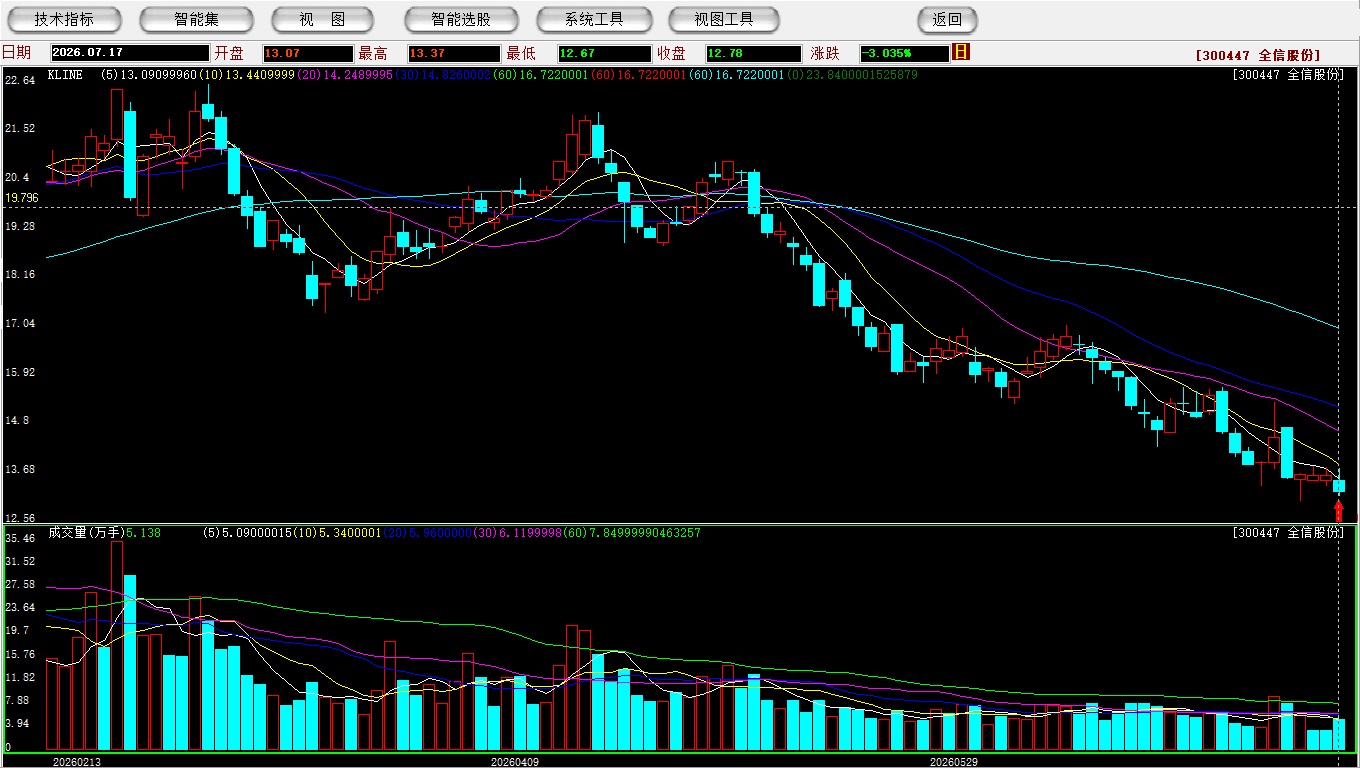Click the 最低 value 12.67

point(605,53)
